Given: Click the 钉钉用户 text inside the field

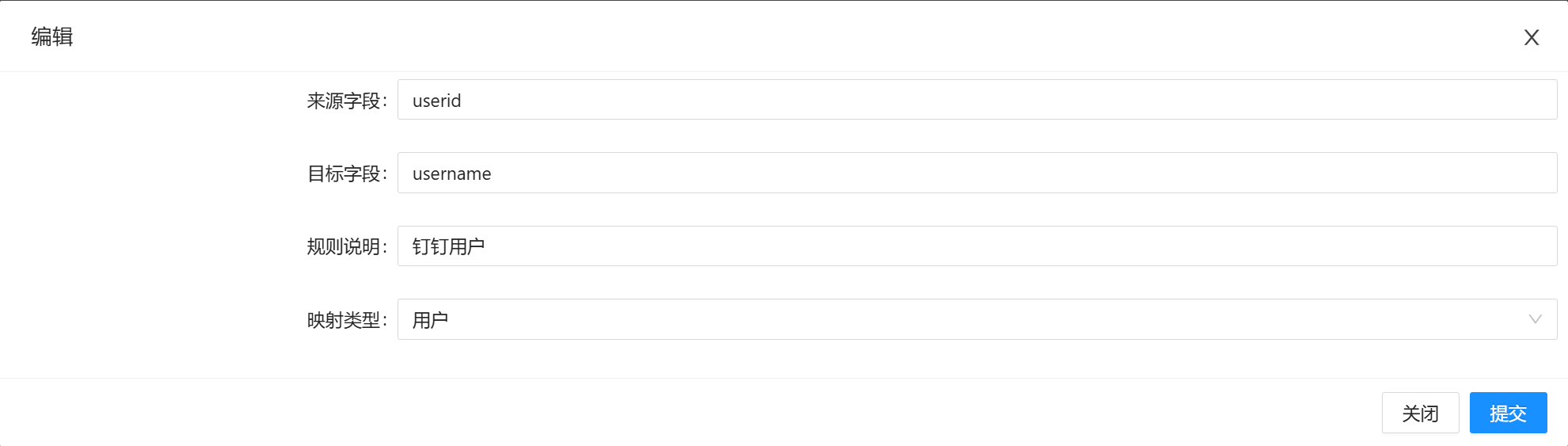Looking at the screenshot, I should pyautogui.click(x=448, y=246).
